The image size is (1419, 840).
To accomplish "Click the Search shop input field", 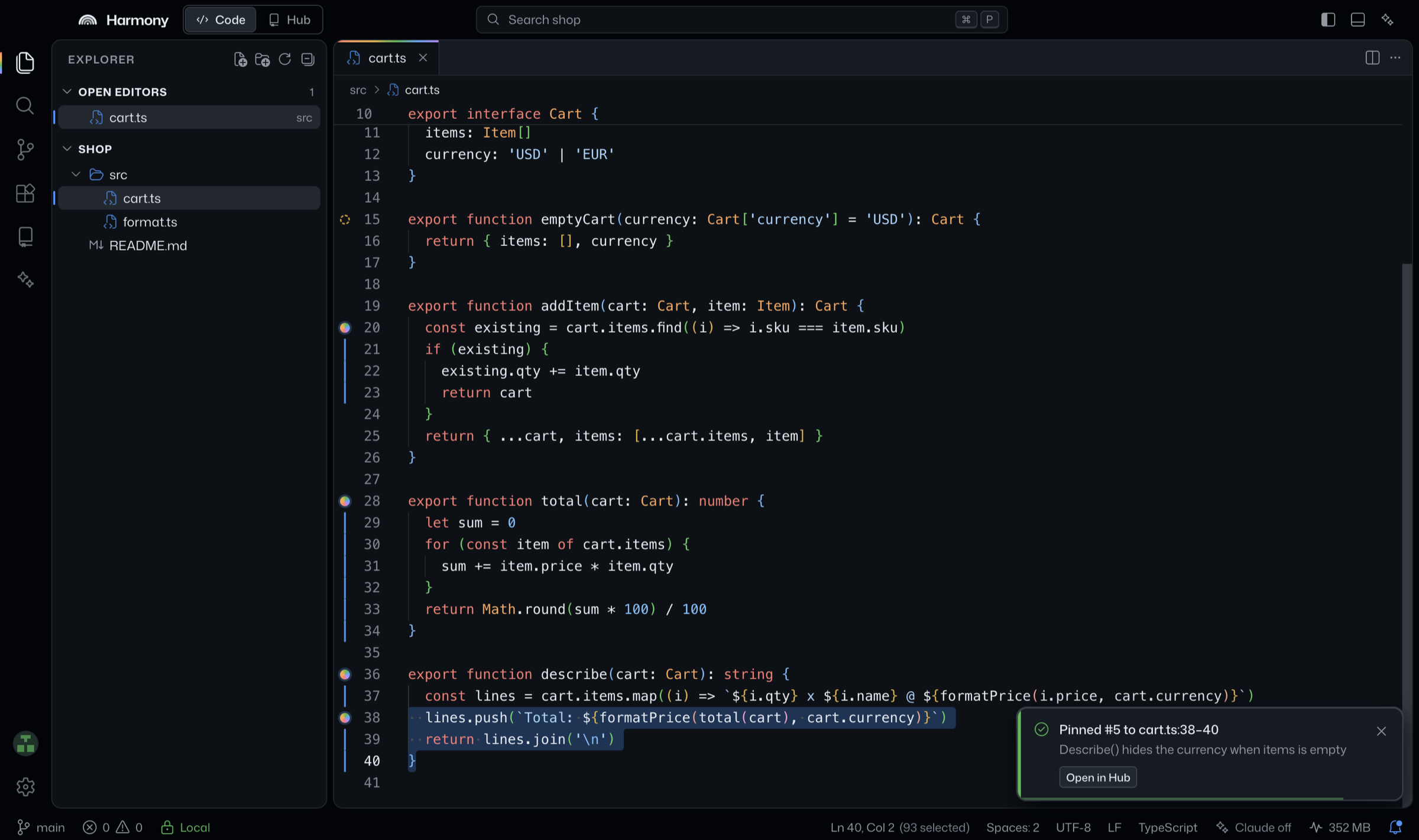I will (x=741, y=20).
